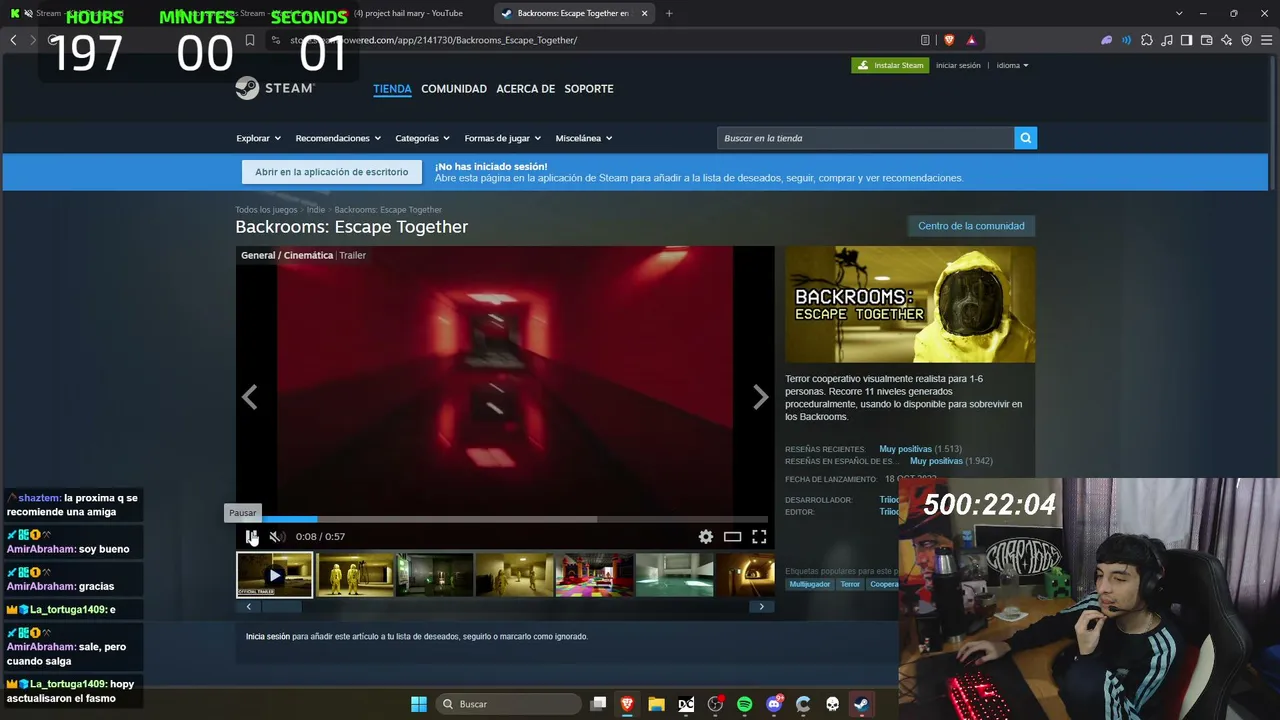Viewport: 1280px width, 720px height.
Task: Seek along the trailer progress bar
Action: click(x=505, y=519)
